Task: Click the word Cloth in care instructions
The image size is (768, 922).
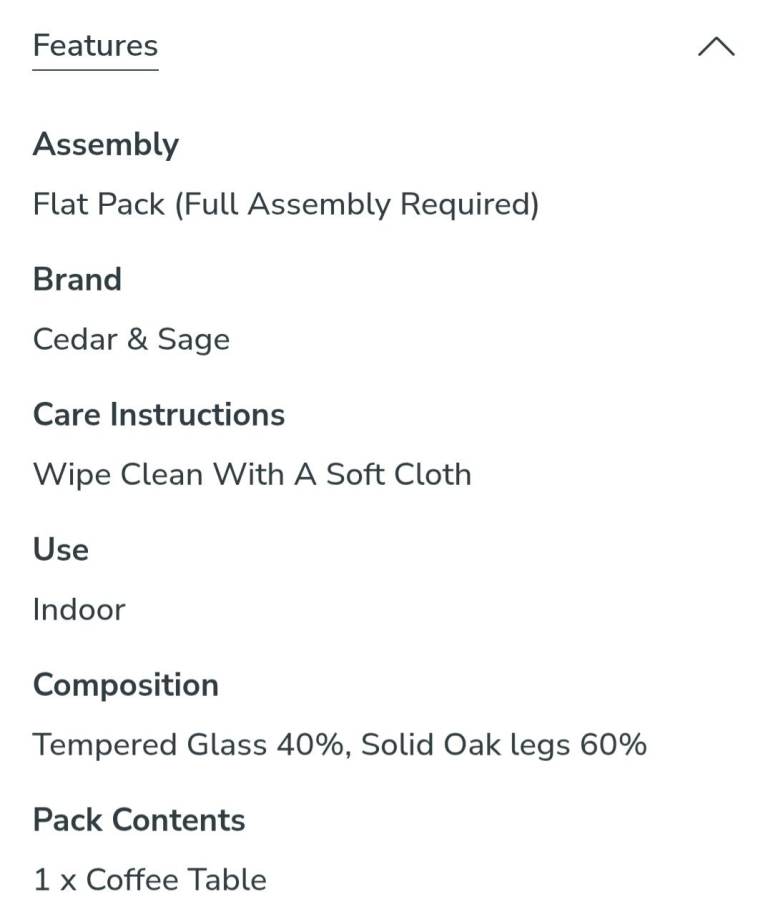Action: (433, 474)
